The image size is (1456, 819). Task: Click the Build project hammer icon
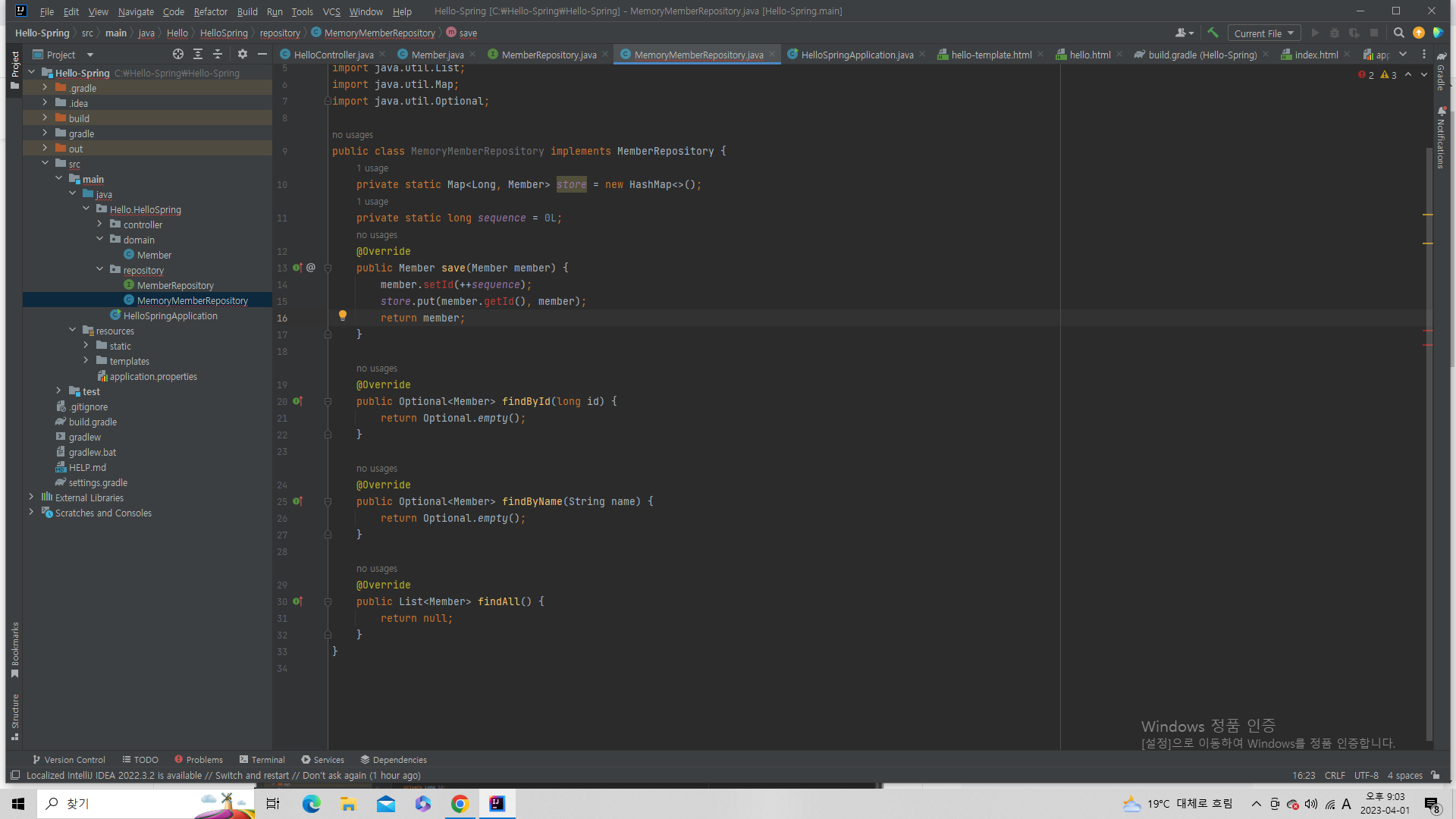1213,33
